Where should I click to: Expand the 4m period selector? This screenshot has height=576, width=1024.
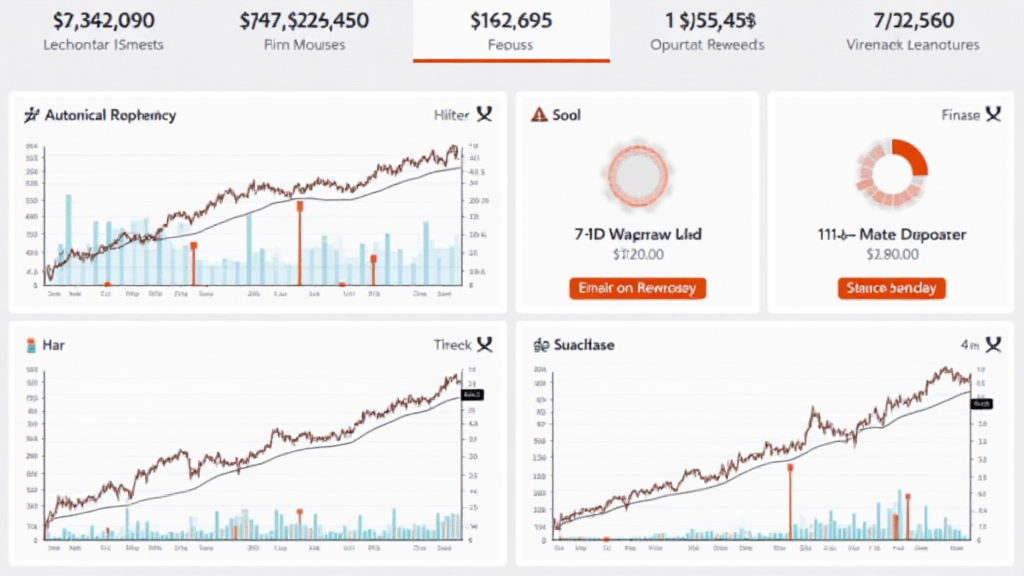click(x=969, y=344)
